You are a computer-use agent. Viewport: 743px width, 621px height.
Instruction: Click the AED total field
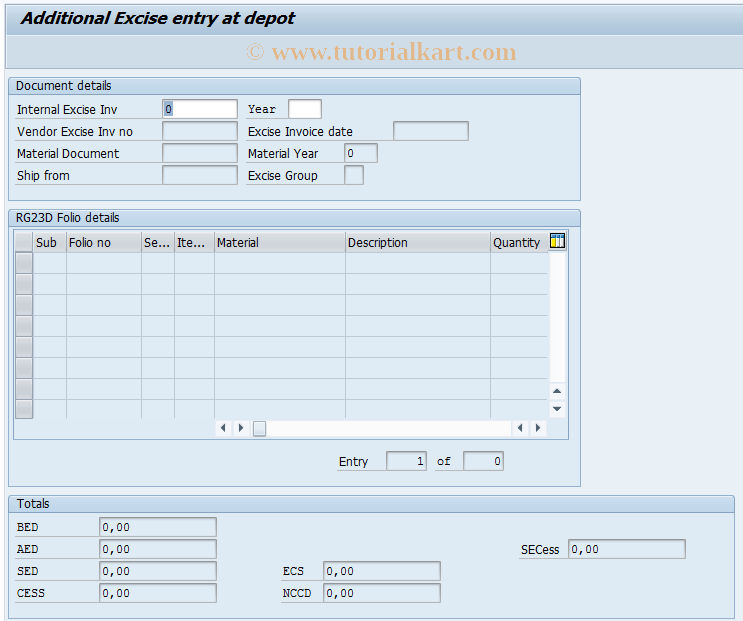[x=158, y=549]
